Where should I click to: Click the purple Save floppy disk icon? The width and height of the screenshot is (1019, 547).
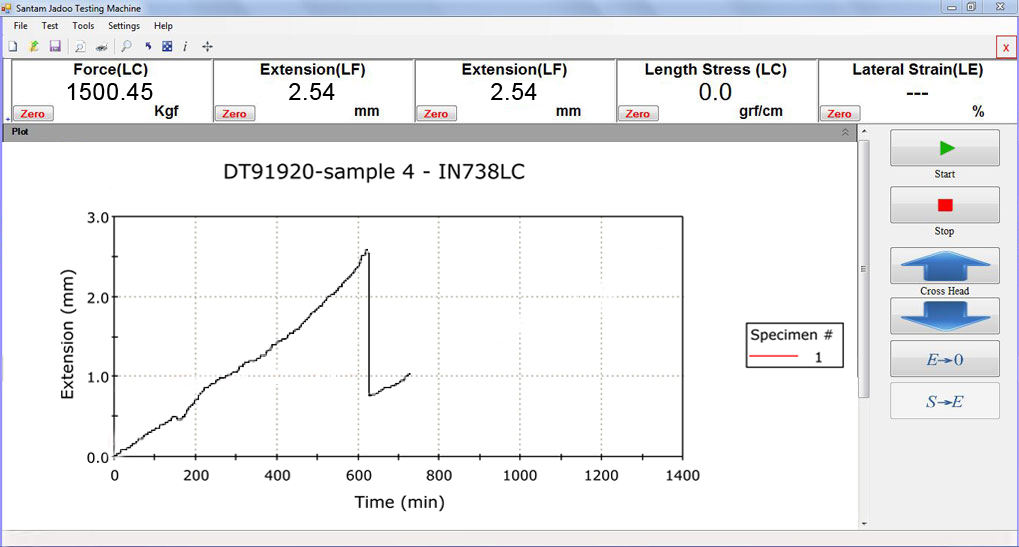pyautogui.click(x=55, y=46)
